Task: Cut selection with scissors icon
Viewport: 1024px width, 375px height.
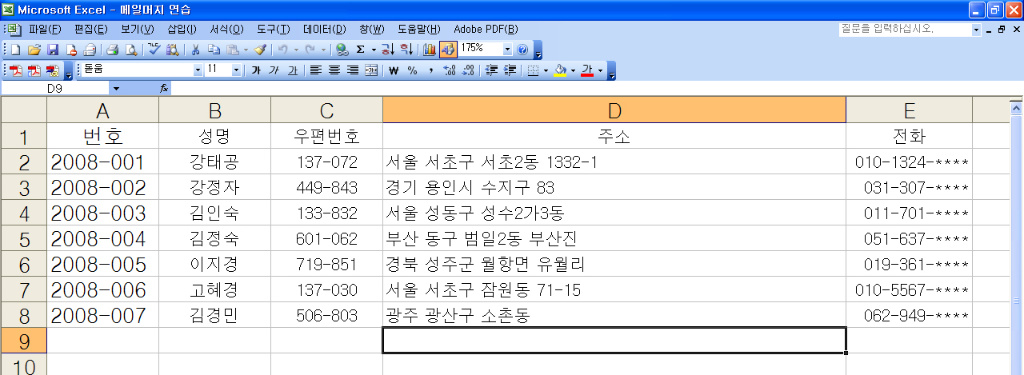Action: (195, 50)
